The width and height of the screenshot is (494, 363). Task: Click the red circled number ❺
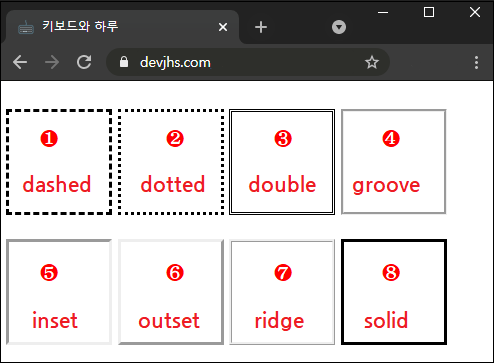49,272
